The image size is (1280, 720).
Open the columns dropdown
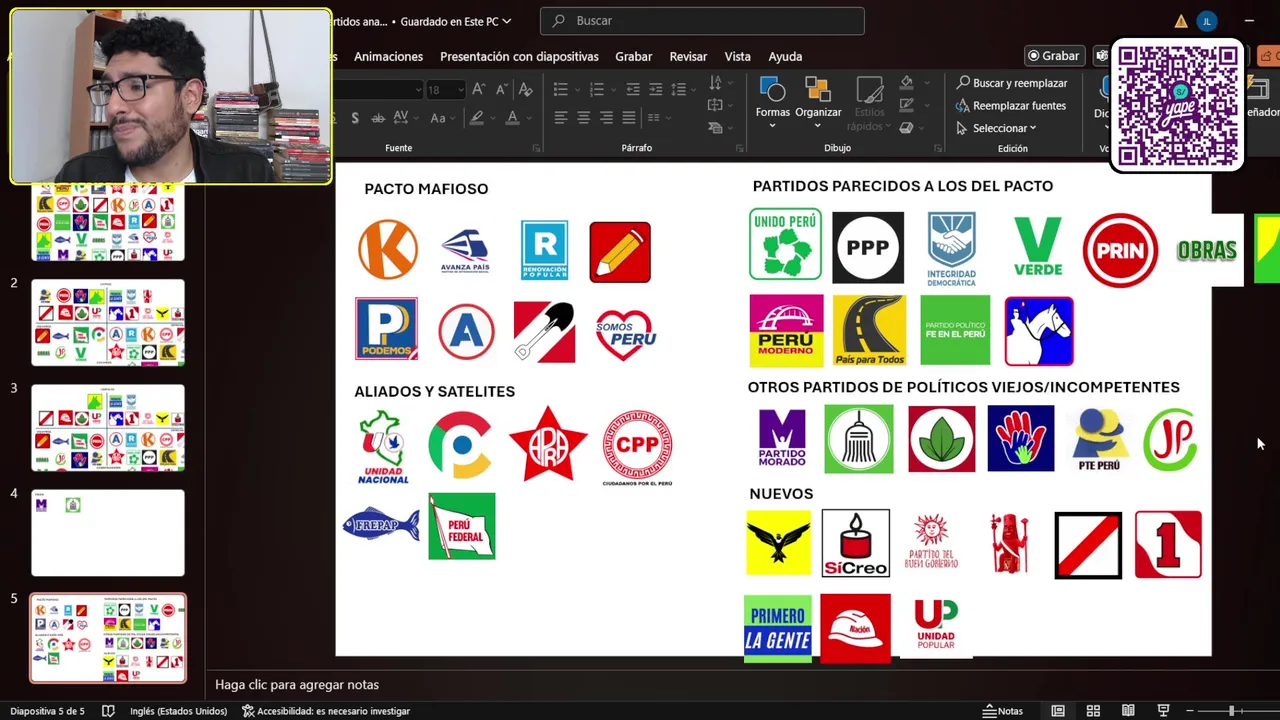point(660,118)
